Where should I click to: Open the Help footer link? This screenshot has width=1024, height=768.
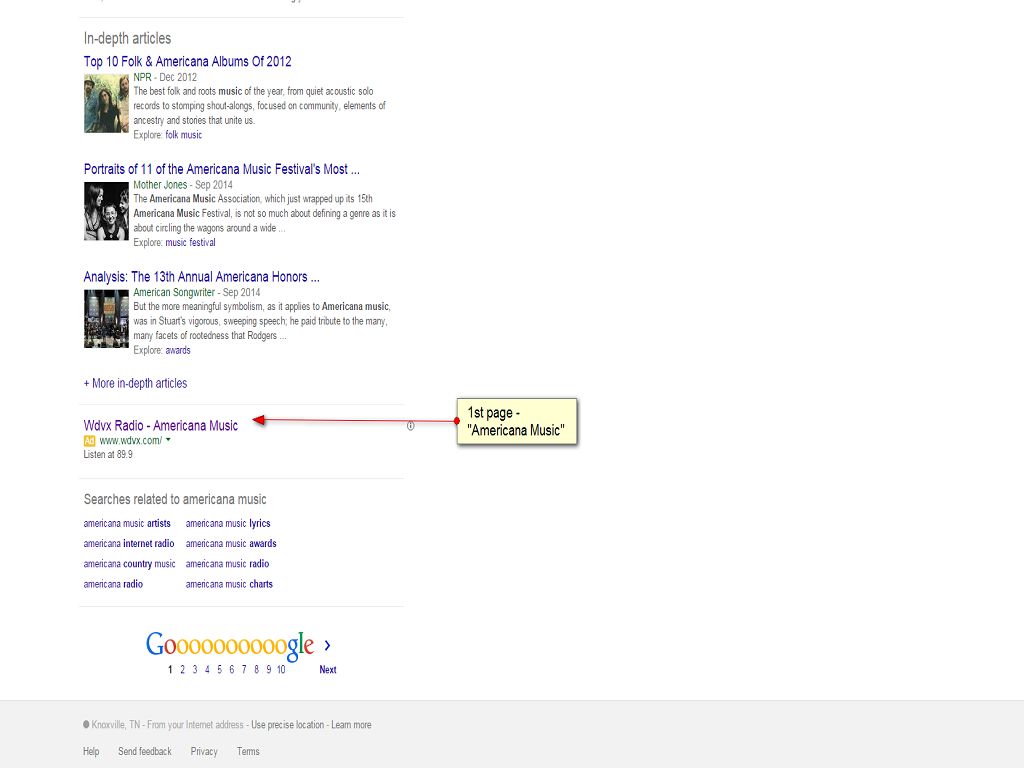tap(91, 752)
